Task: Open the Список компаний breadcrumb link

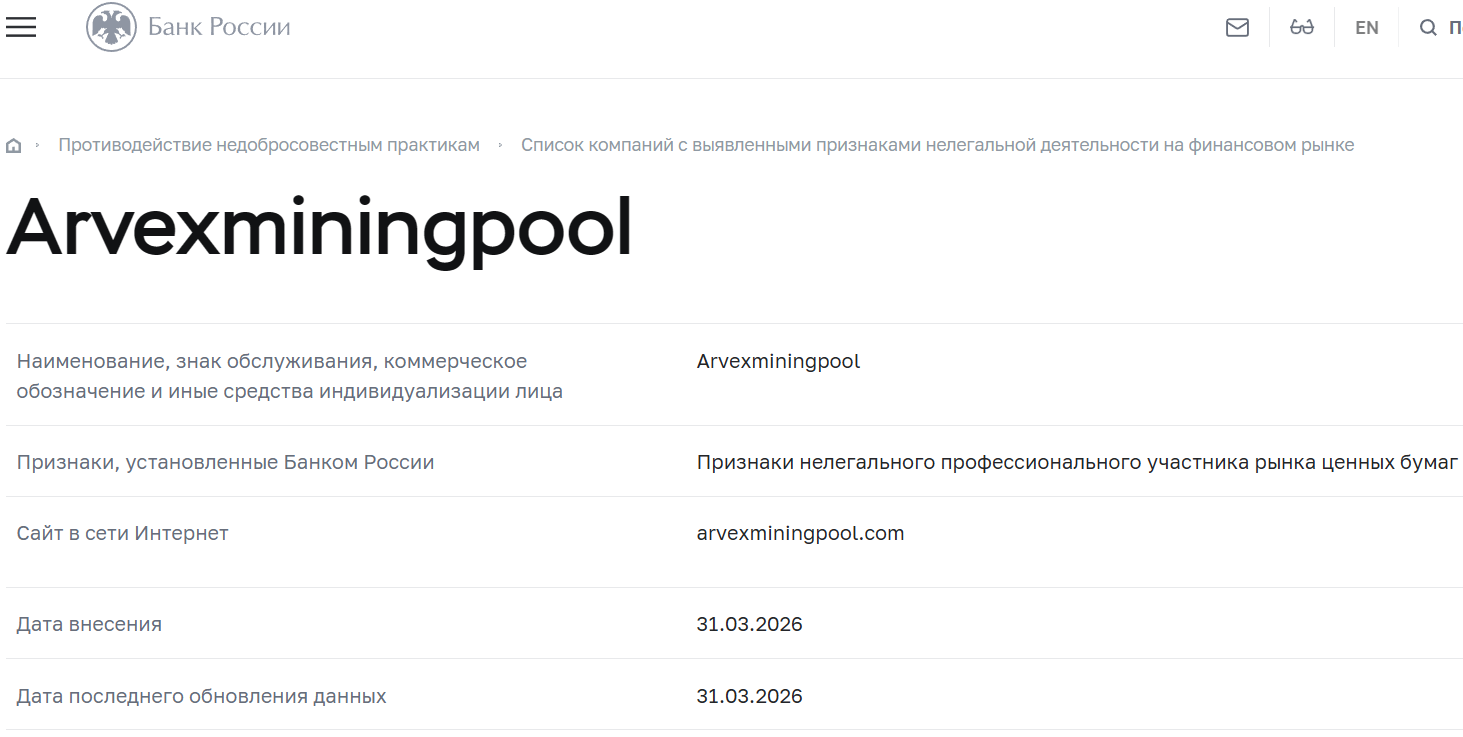Action: [x=937, y=144]
